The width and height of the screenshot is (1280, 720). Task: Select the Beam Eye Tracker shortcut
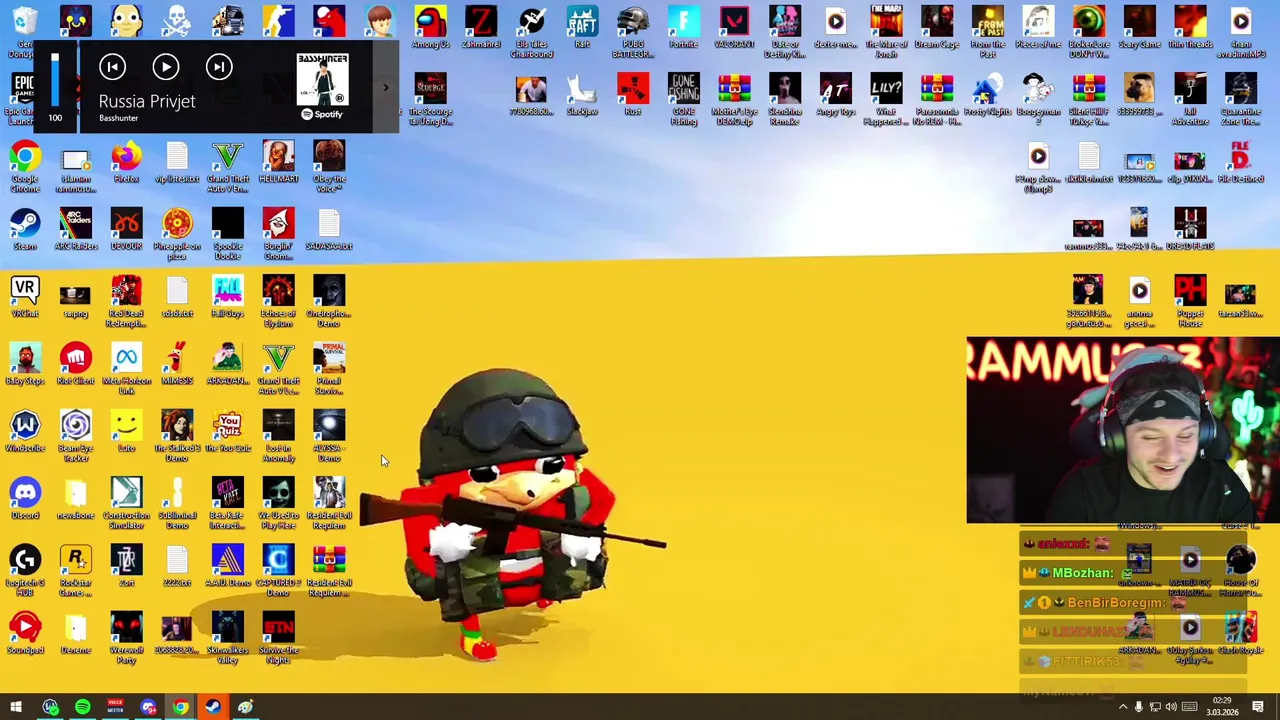tap(76, 437)
